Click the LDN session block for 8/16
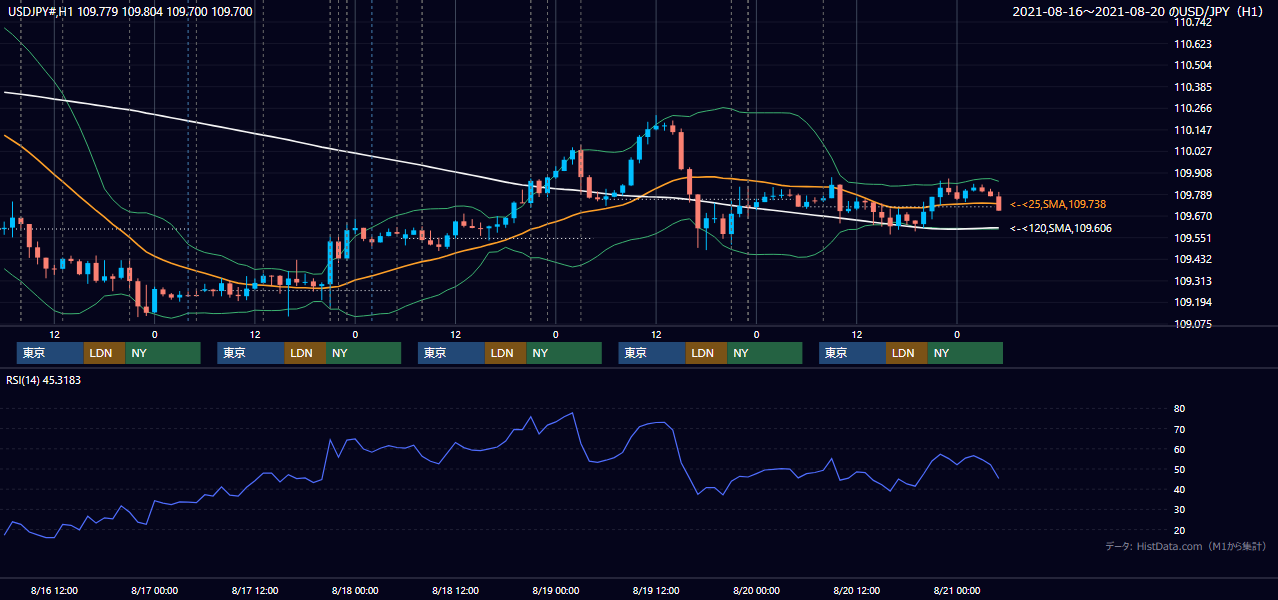Viewport: 1278px width, 600px height. [104, 353]
